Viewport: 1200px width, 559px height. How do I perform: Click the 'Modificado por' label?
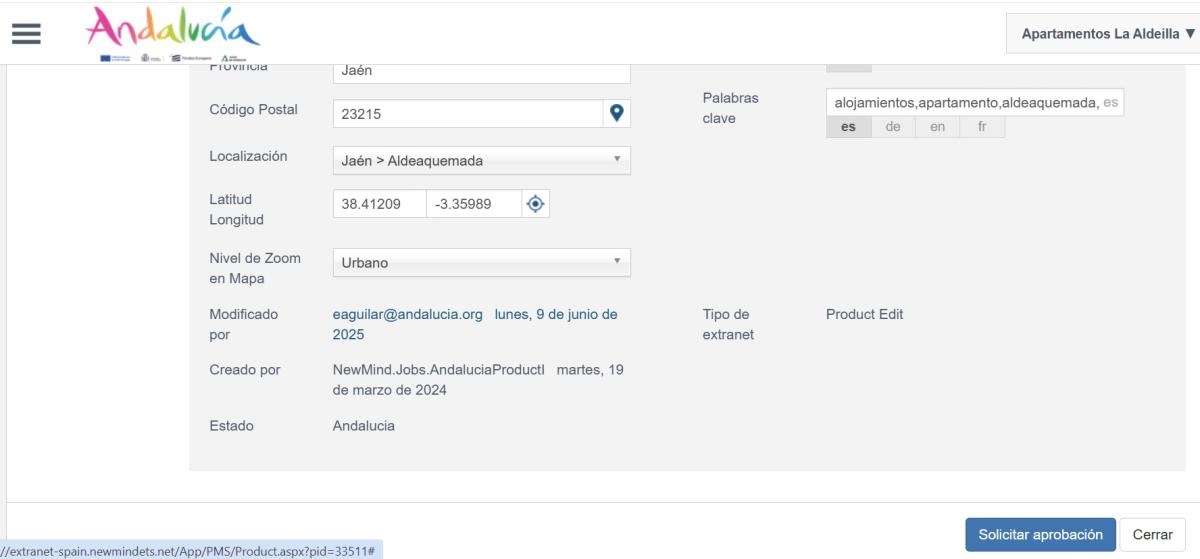244,324
